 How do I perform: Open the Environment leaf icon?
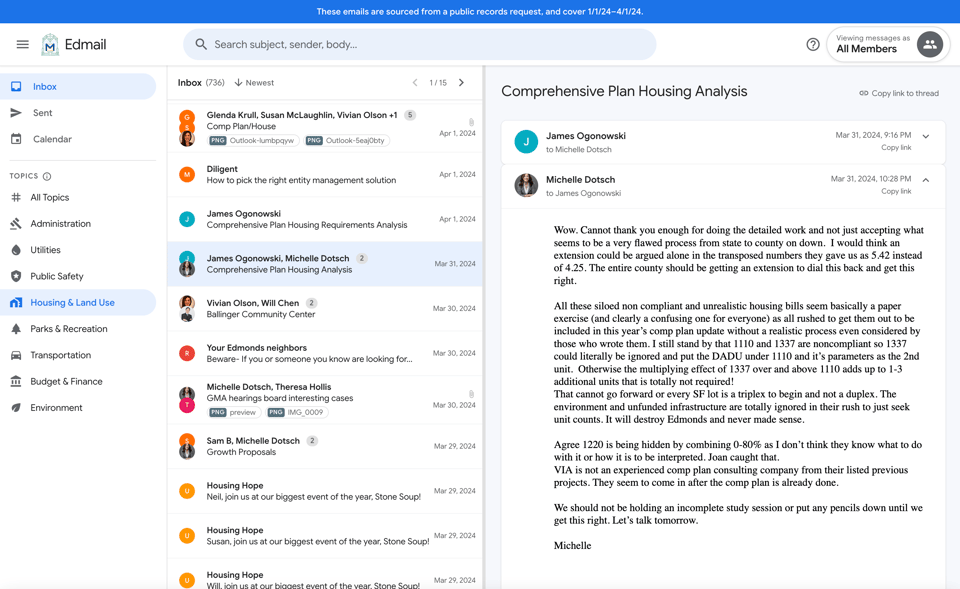pyautogui.click(x=14, y=407)
